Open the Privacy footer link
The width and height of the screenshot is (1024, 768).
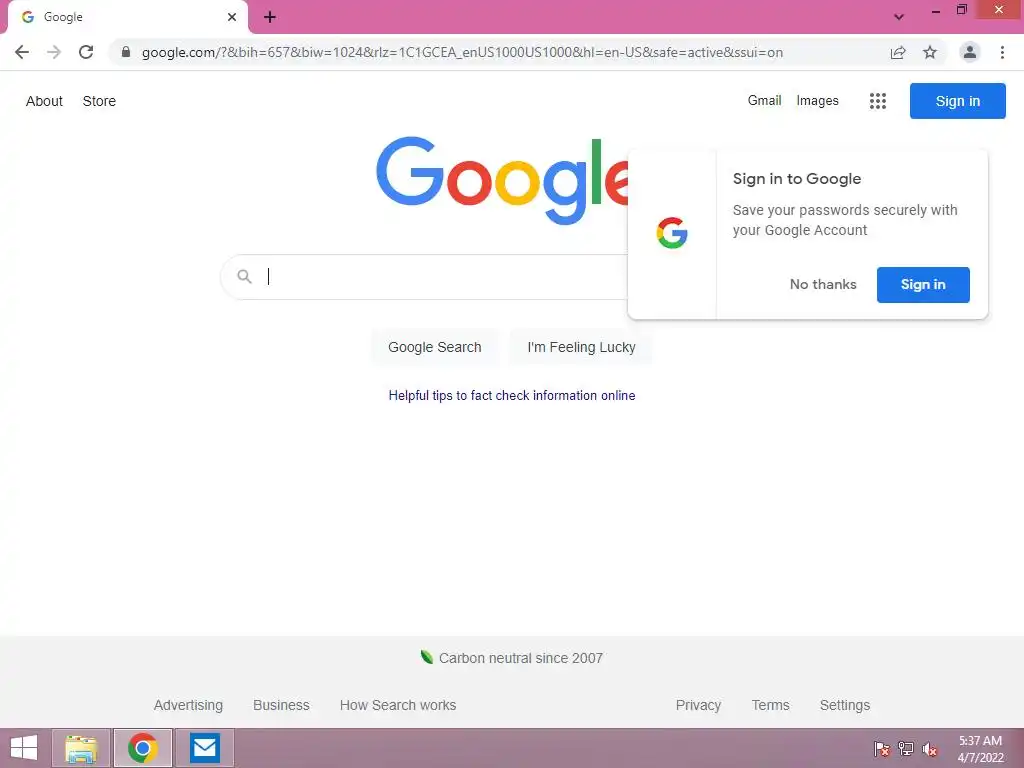[x=698, y=705]
